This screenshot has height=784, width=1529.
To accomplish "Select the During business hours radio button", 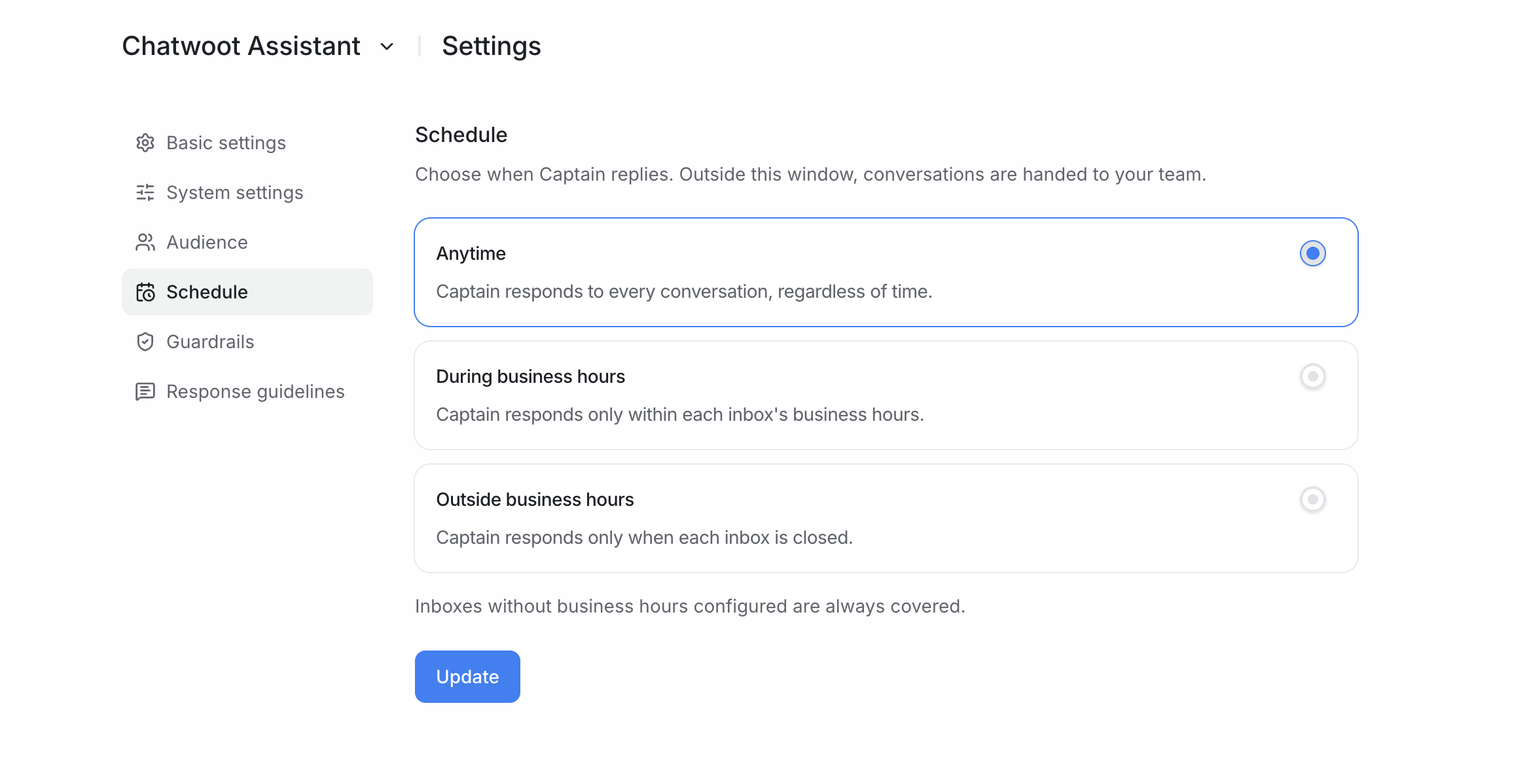I will (1312, 376).
